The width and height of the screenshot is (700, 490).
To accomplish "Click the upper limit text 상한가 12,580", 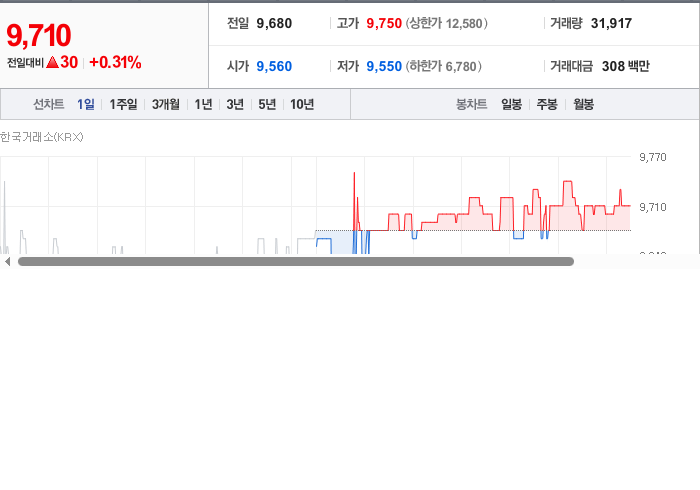I will [x=446, y=23].
